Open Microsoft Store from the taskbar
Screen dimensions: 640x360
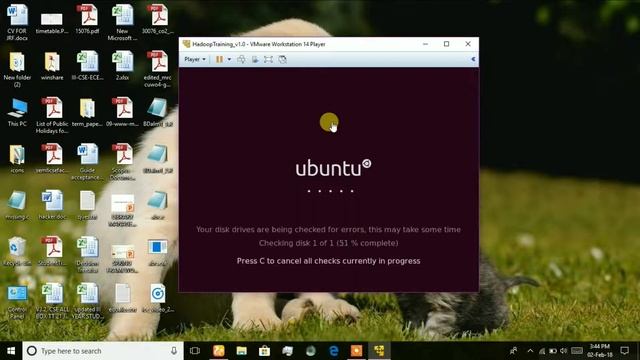tap(264, 351)
